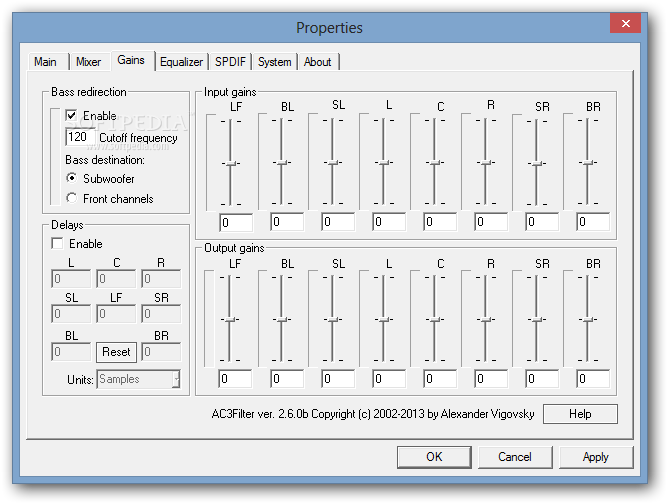Click the Delays LF input field
Viewport: 668px width, 504px height.
click(116, 314)
